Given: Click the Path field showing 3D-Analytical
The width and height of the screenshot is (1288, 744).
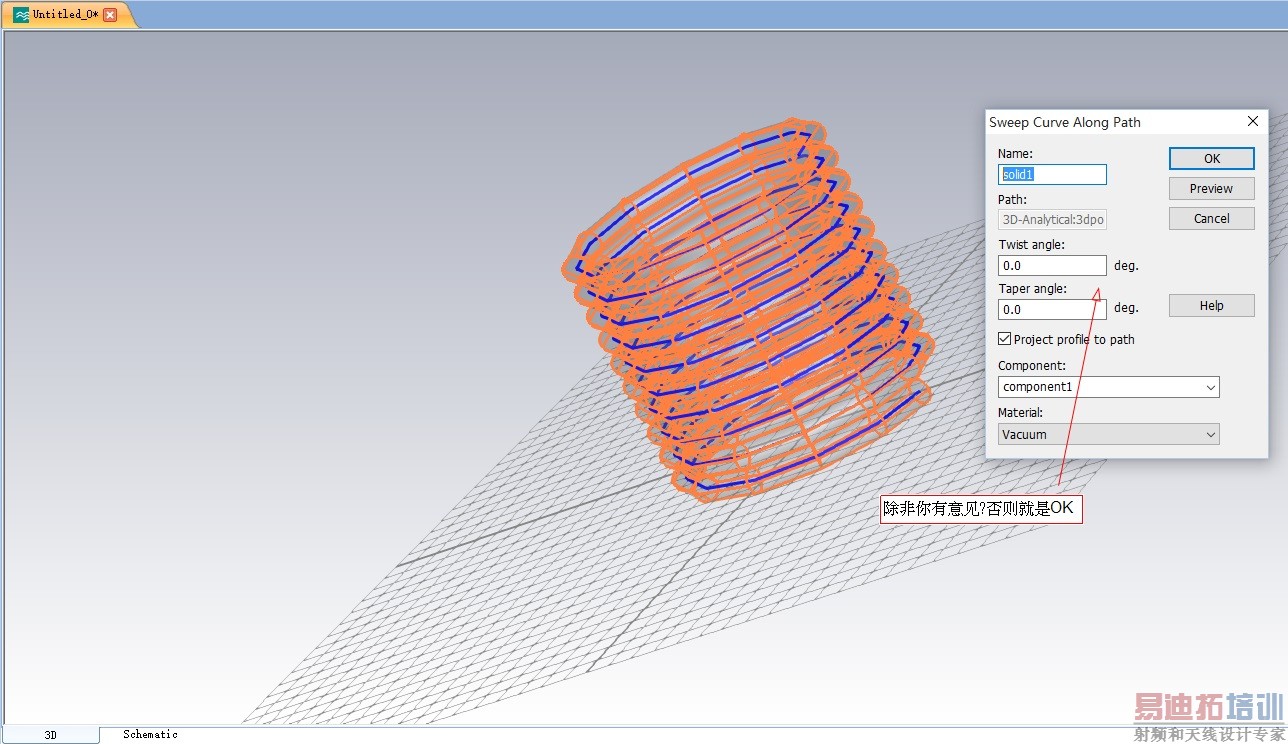Looking at the screenshot, I should pyautogui.click(x=1052, y=220).
